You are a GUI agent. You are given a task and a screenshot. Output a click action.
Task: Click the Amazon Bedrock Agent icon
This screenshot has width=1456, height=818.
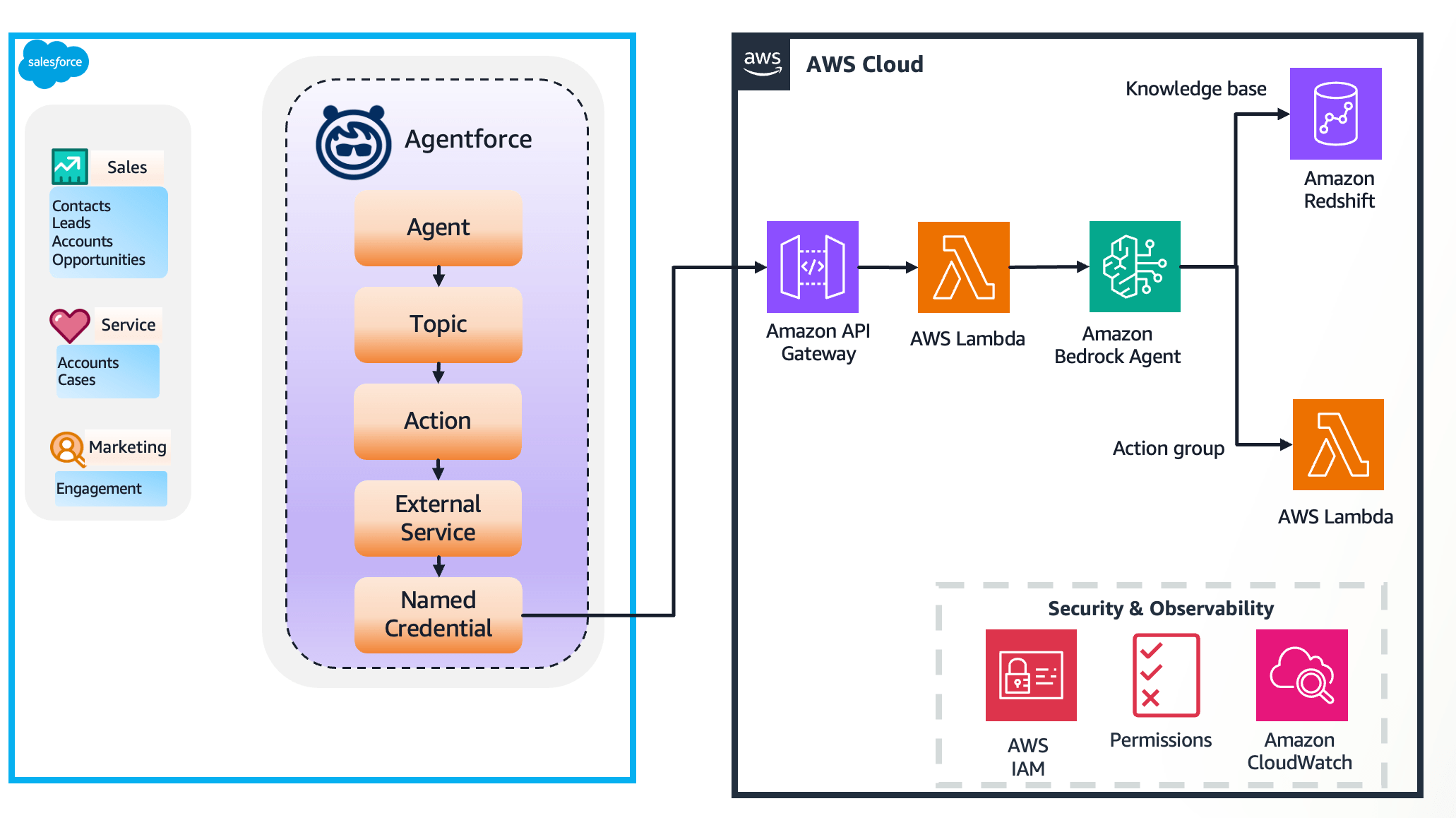(x=1134, y=267)
